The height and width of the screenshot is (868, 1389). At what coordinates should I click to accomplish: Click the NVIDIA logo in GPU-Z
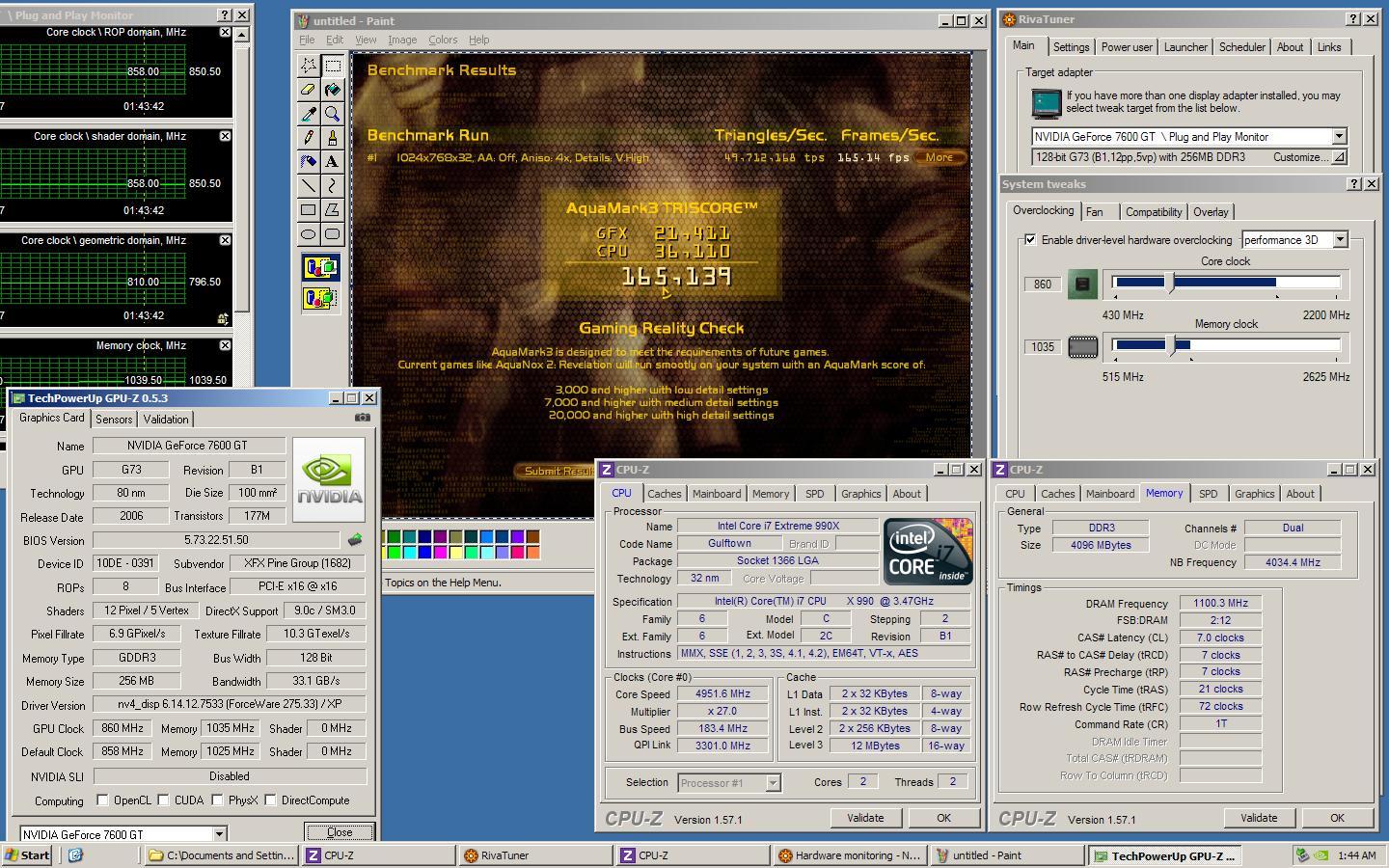[330, 479]
